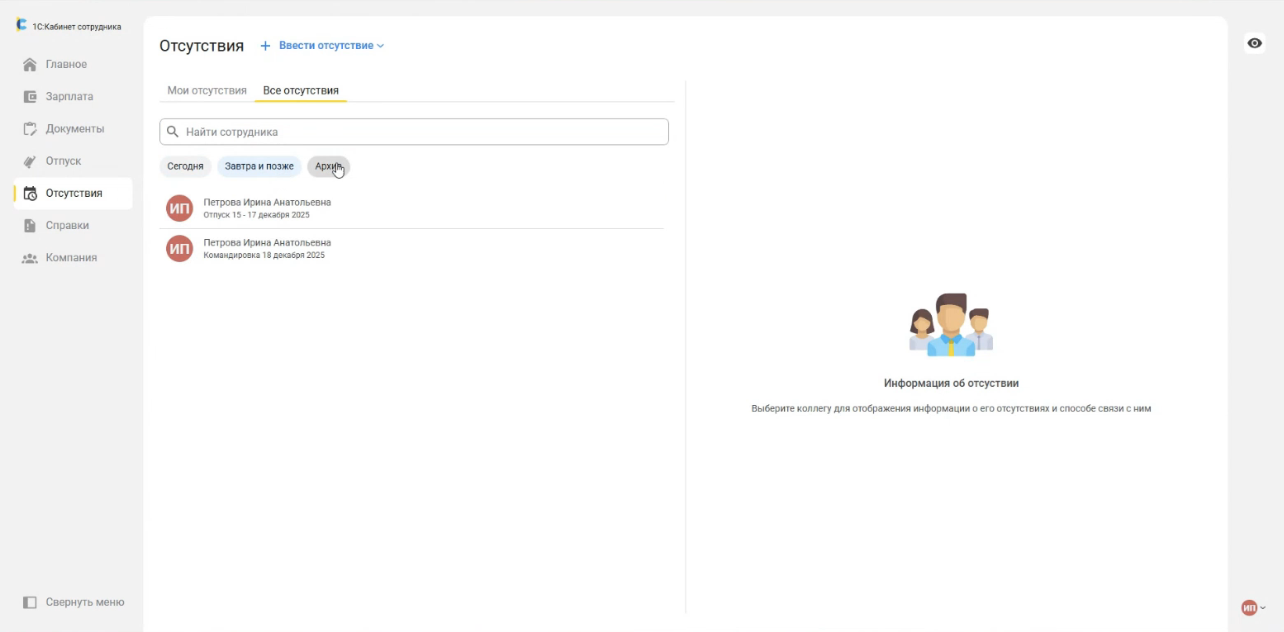1284x632 pixels.
Task: Open Петрова's Командировка 18 декабря entry
Action: coord(267,248)
